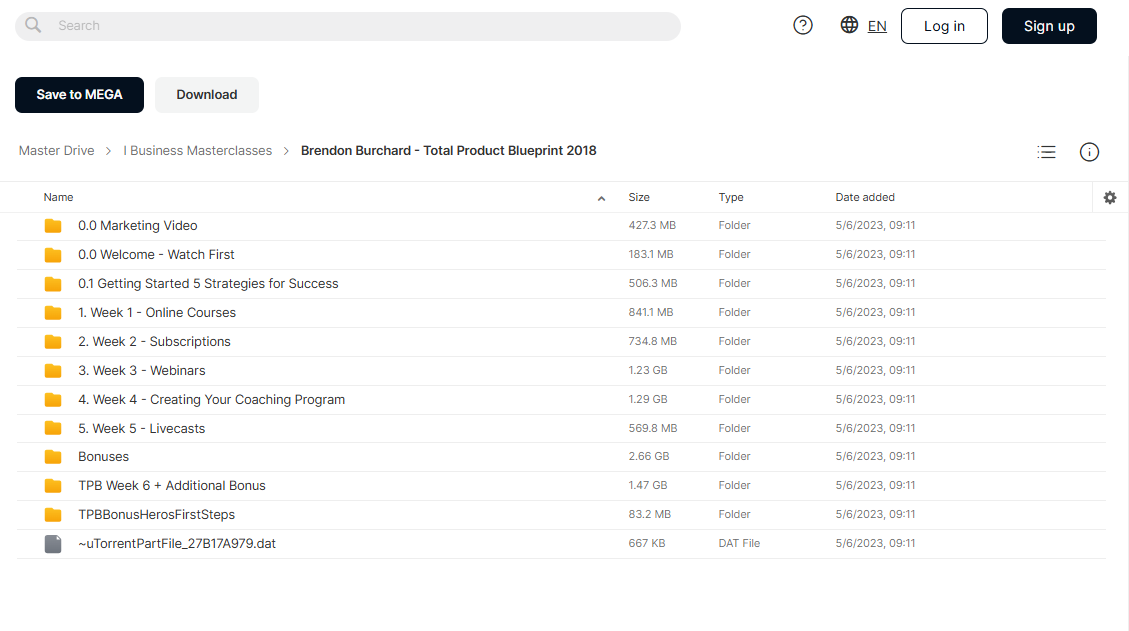Click the DAT file icon
The width and height of the screenshot is (1129, 631).
[x=53, y=544]
